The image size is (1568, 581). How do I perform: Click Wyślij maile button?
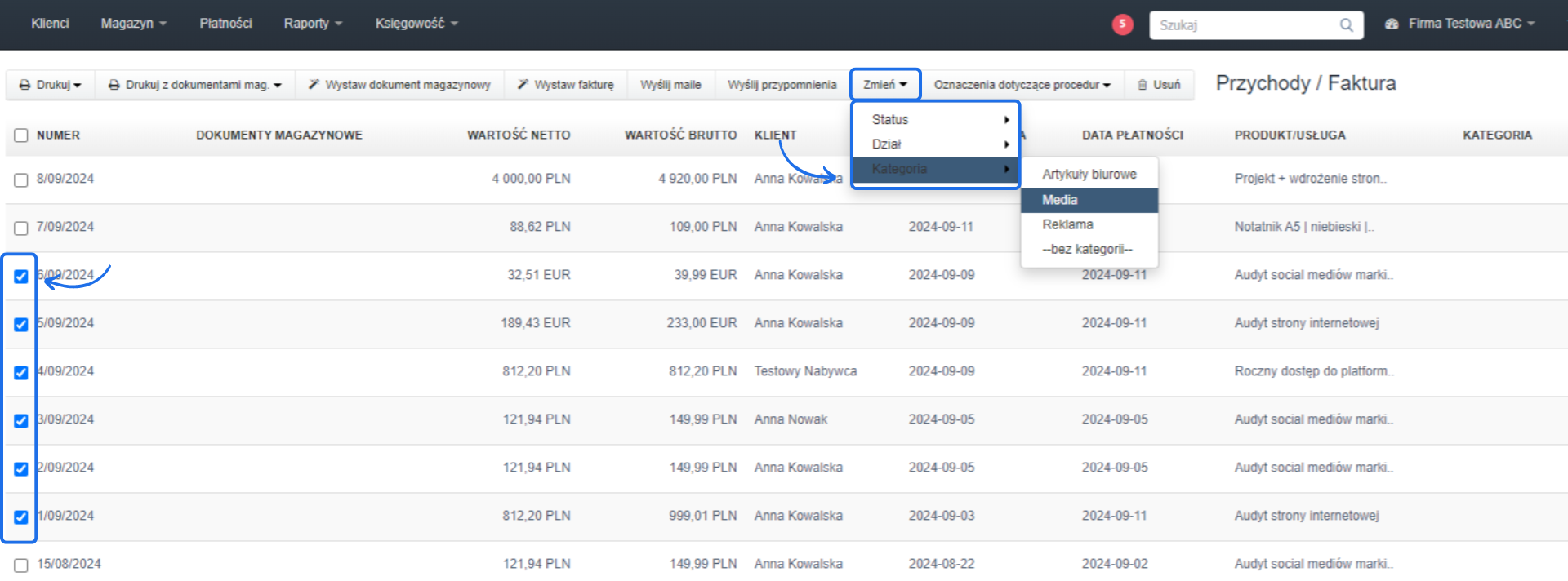[x=670, y=85]
